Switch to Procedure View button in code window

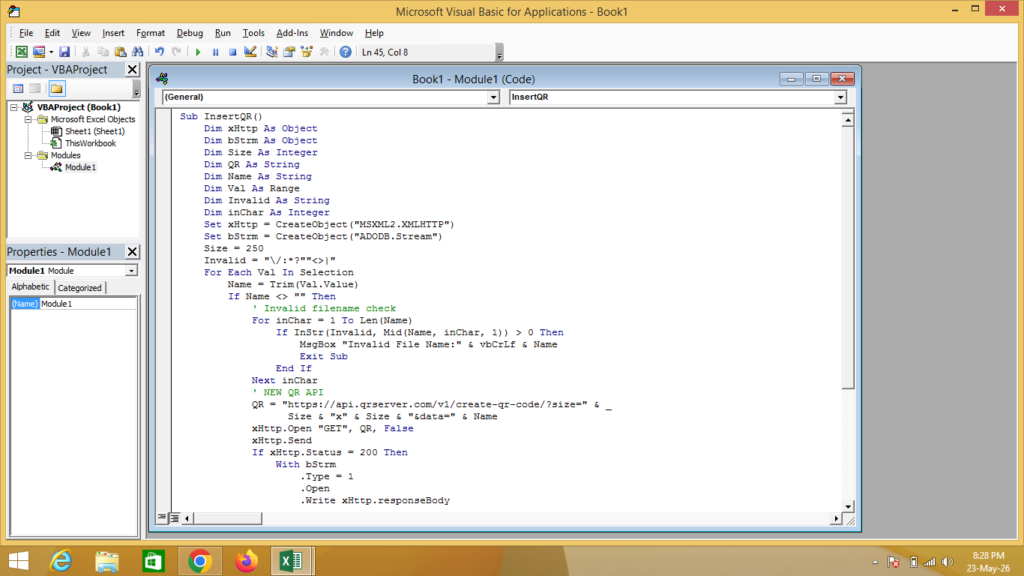[x=162, y=518]
